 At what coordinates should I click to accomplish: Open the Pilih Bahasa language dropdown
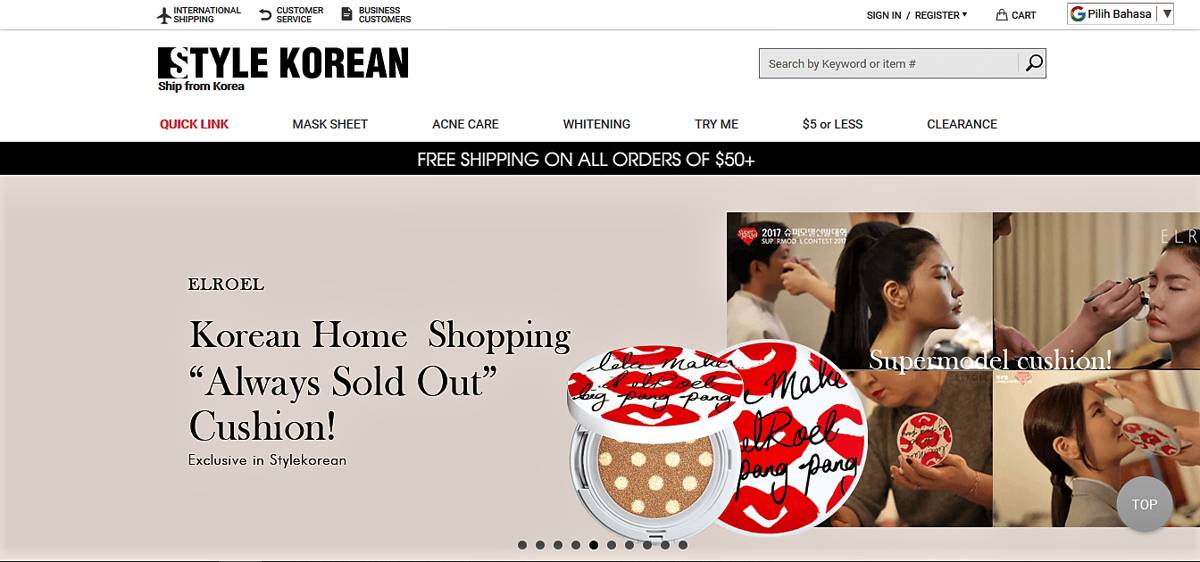click(1120, 14)
